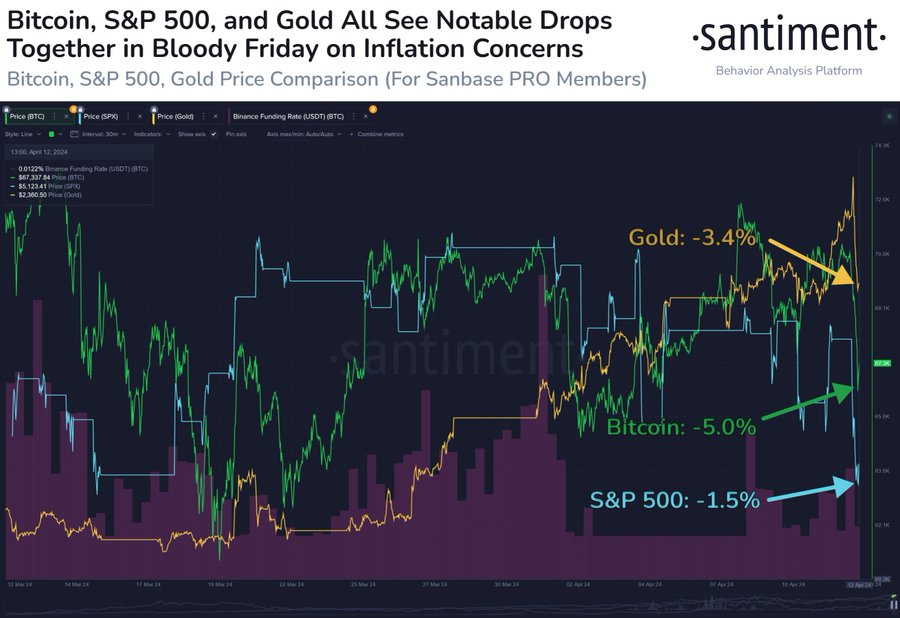Expand the Indicators dropdown
The image size is (900, 618).
coord(152,134)
